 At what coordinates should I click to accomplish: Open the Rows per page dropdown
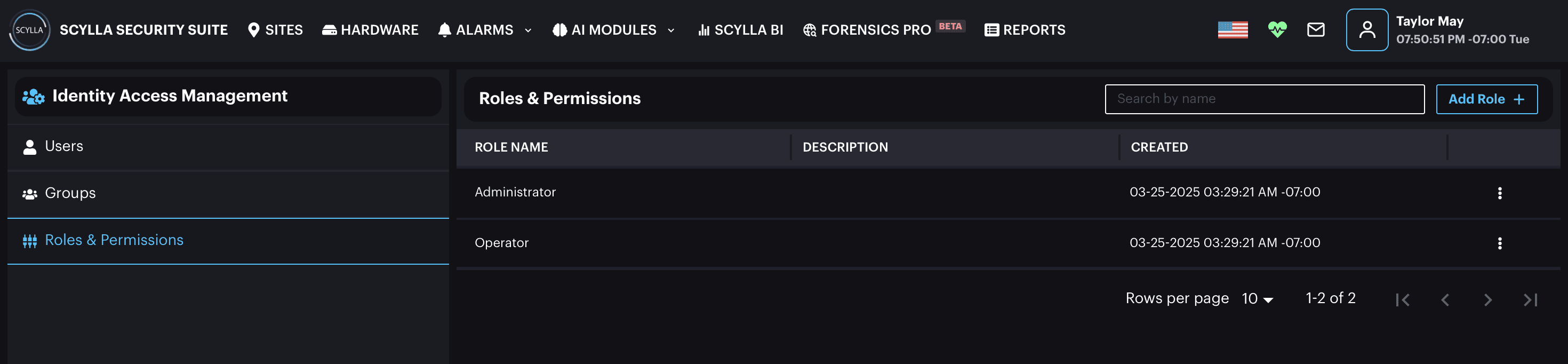click(1258, 299)
